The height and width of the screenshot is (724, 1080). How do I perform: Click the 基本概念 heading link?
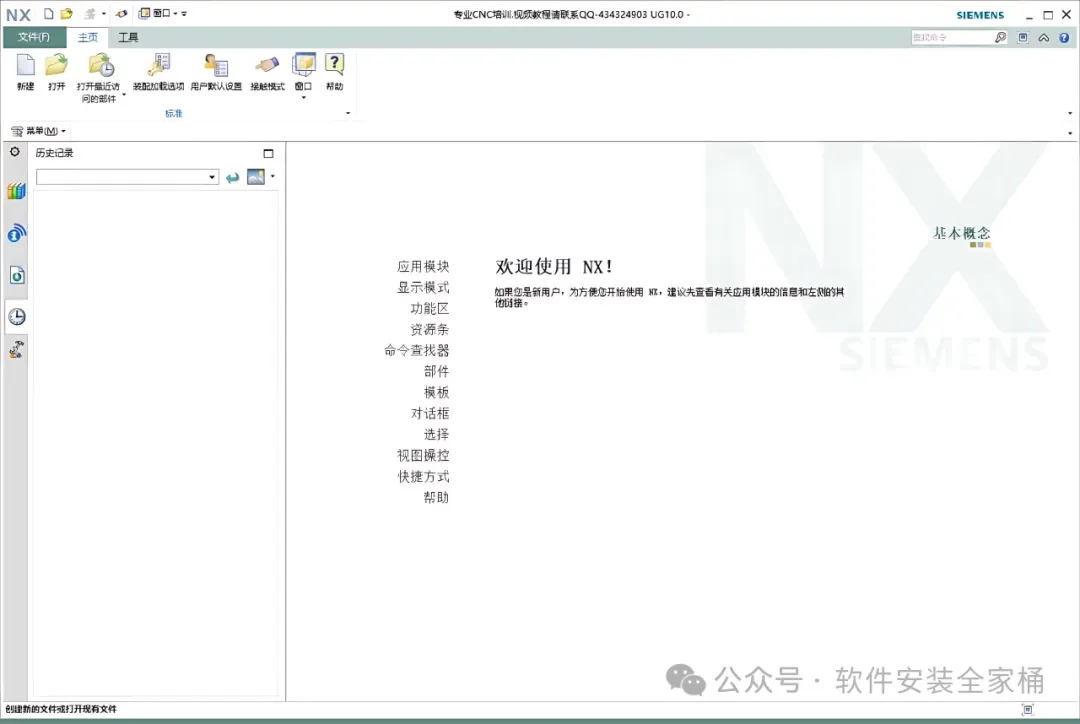(x=962, y=234)
